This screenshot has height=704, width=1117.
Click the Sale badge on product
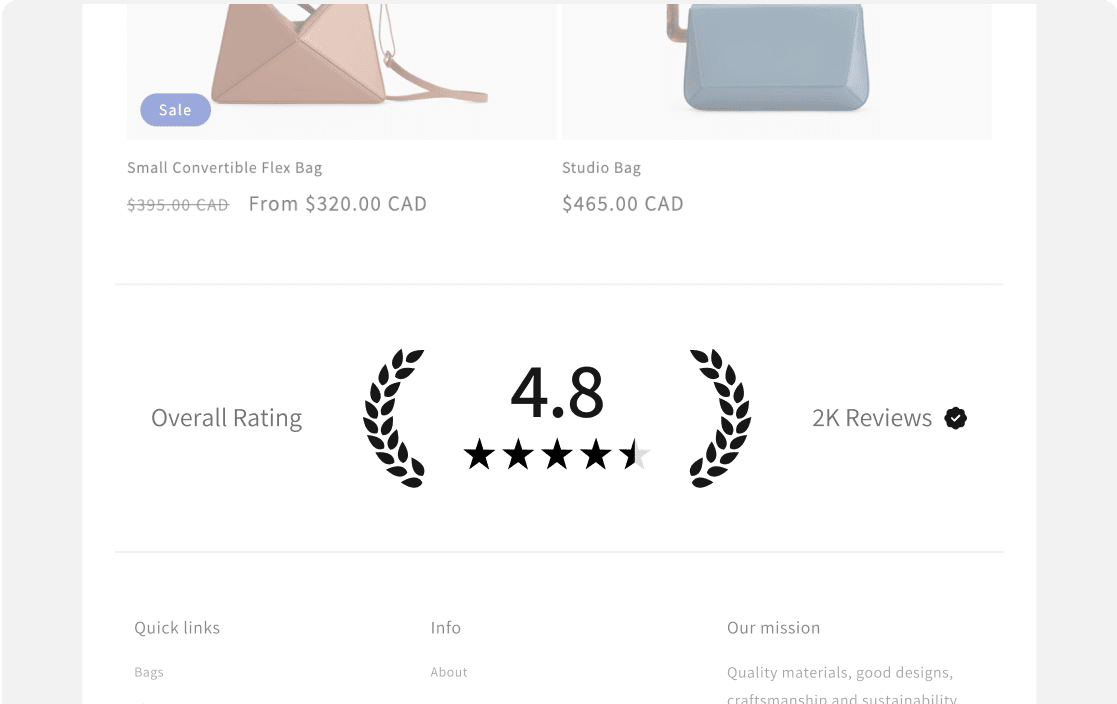tap(175, 110)
